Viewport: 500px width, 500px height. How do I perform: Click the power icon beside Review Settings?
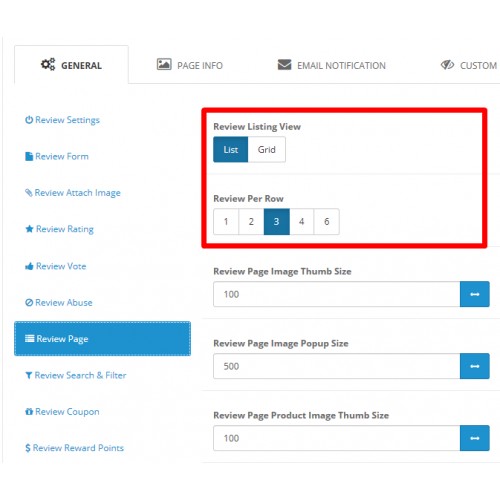29,120
